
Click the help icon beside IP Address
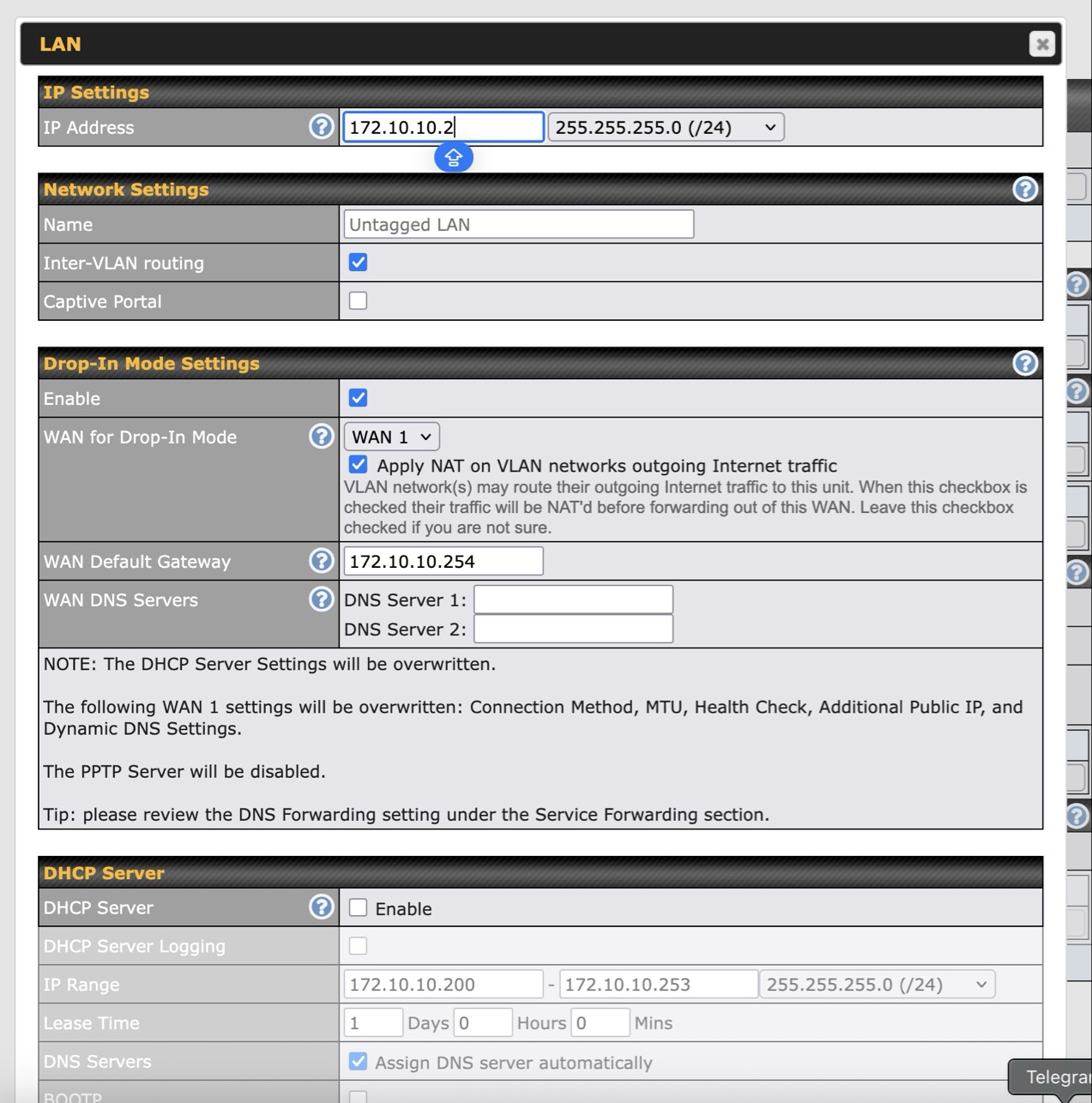(321, 127)
